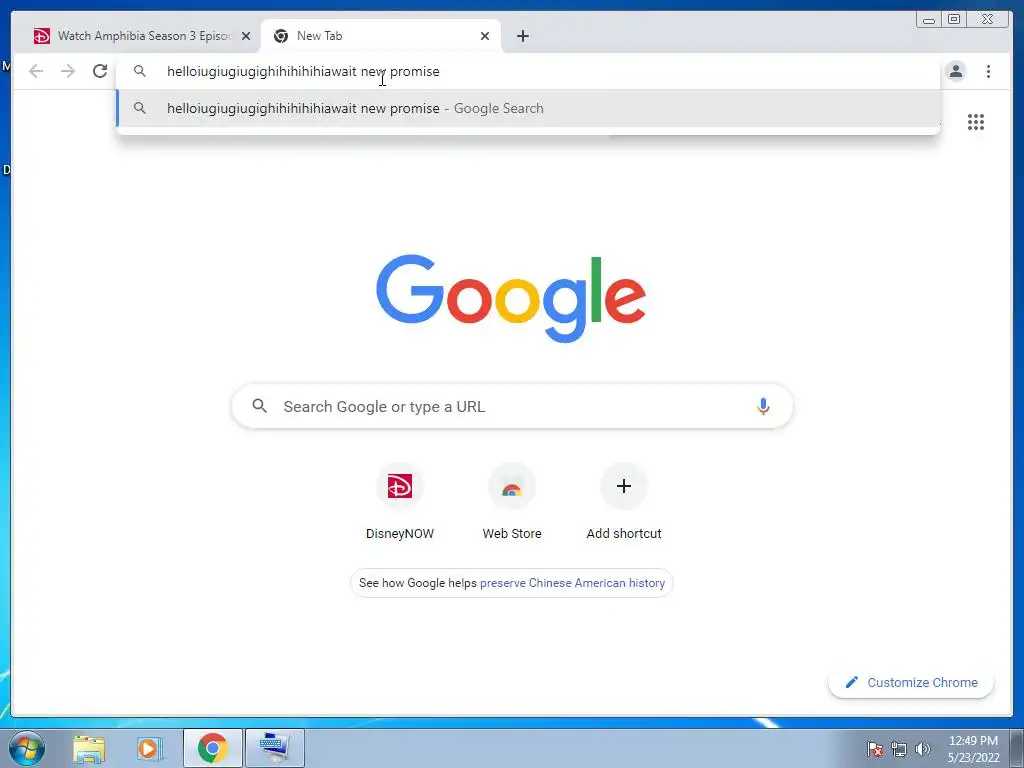Select the New Tab tab
Viewport: 1024px width, 768px height.
tap(381, 36)
